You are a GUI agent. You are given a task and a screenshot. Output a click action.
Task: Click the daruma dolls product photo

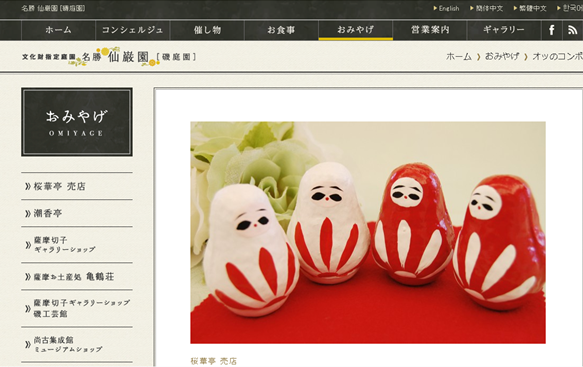tap(368, 232)
